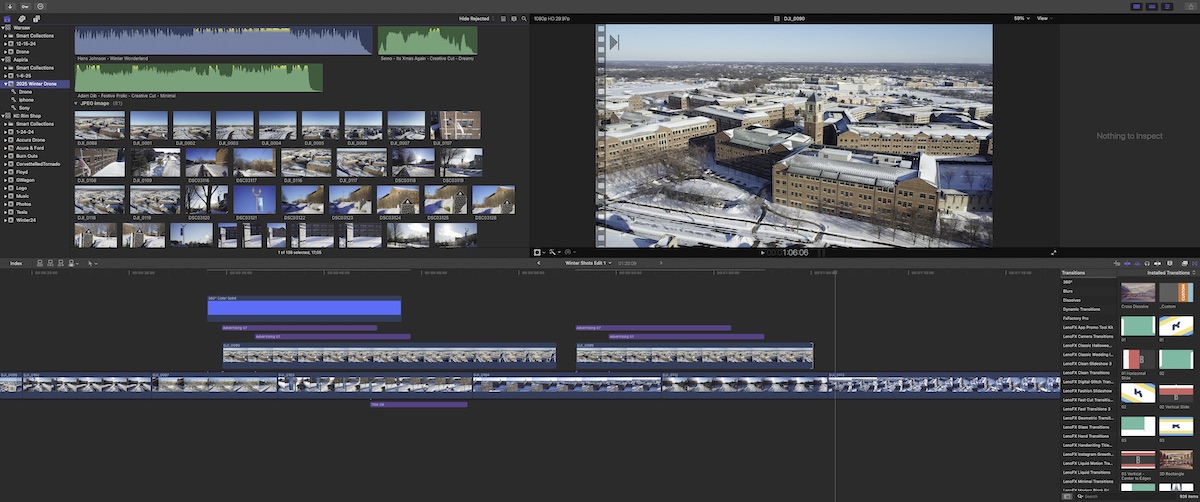
Task: Open the viewer transform tool dropdown
Action: pyautogui.click(x=540, y=252)
